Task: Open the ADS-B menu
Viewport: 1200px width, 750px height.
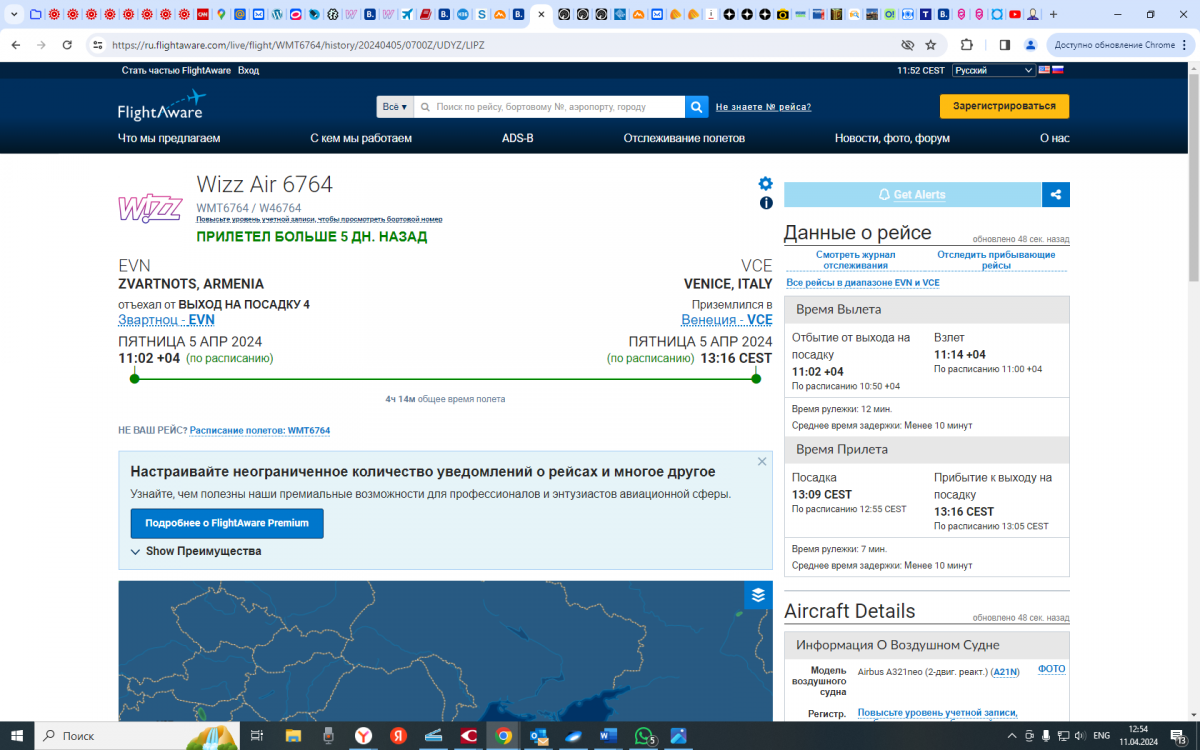Action: [x=518, y=138]
